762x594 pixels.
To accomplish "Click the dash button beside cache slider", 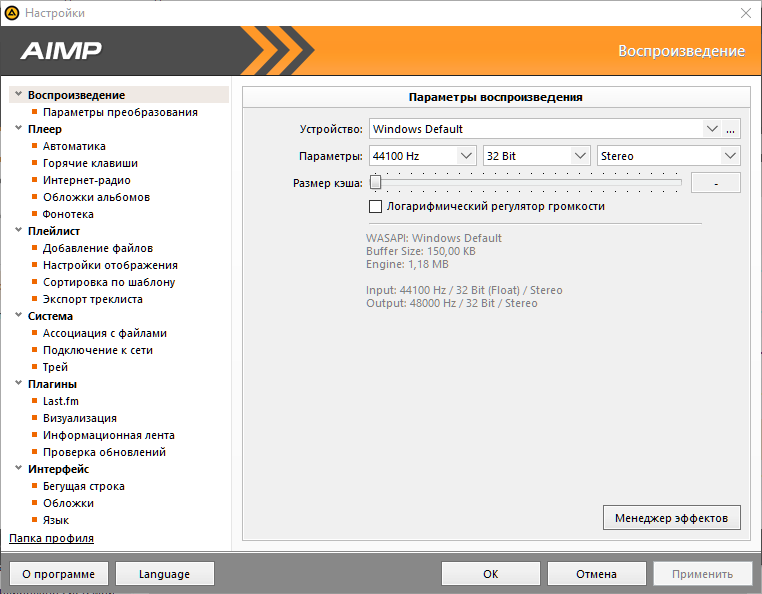I will [716, 183].
